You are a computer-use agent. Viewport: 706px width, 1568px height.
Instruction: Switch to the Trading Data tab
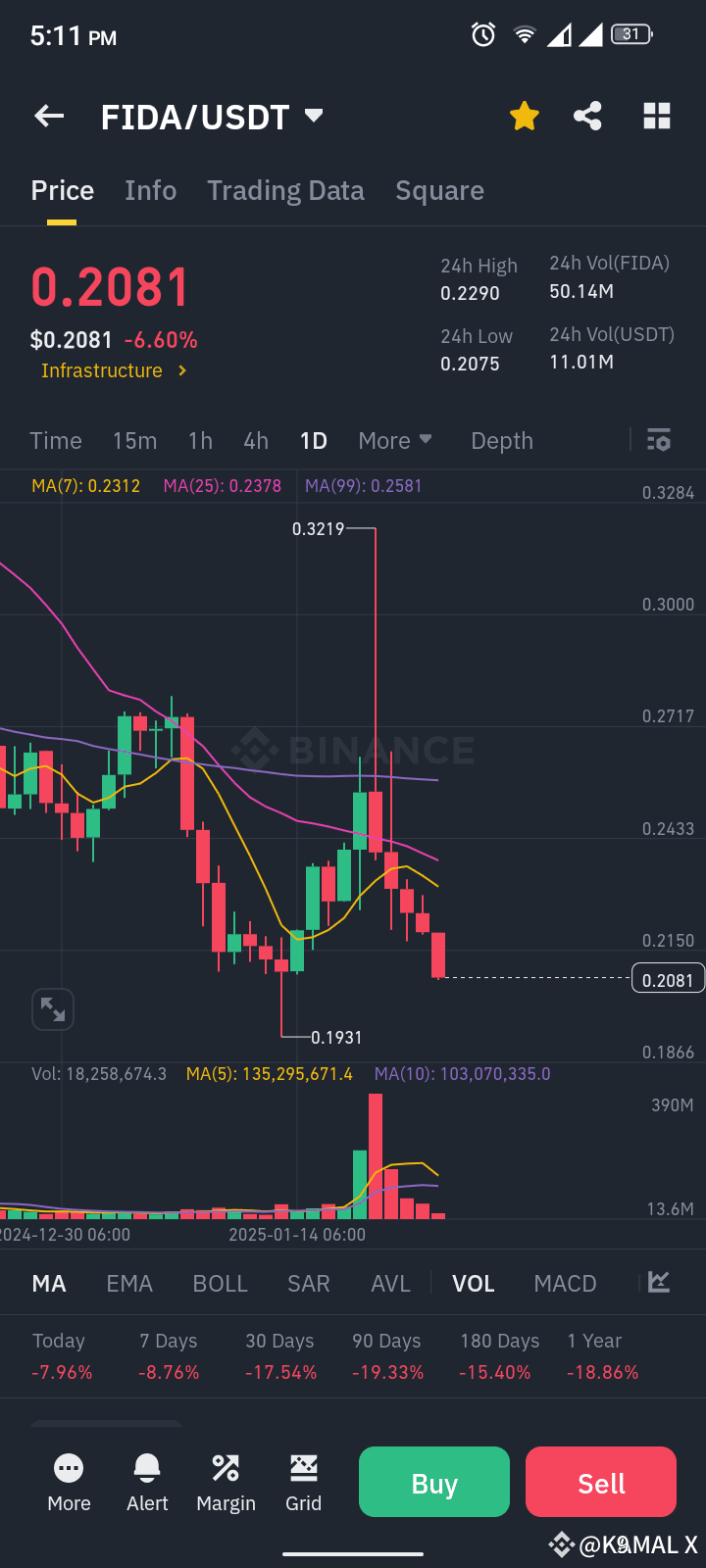pyautogui.click(x=285, y=190)
